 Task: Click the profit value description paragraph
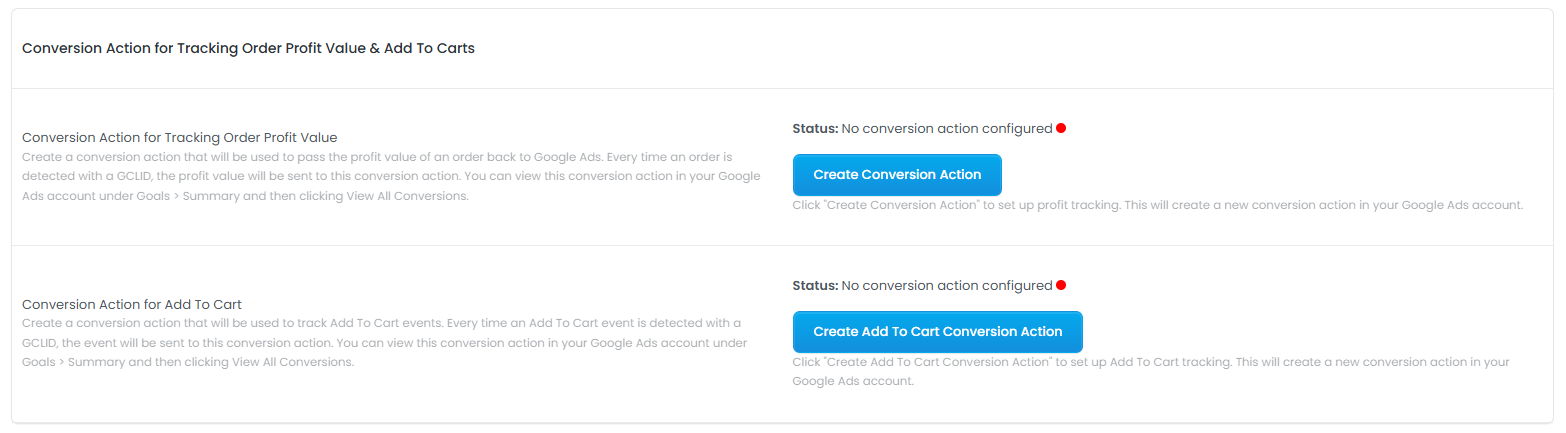pos(390,176)
